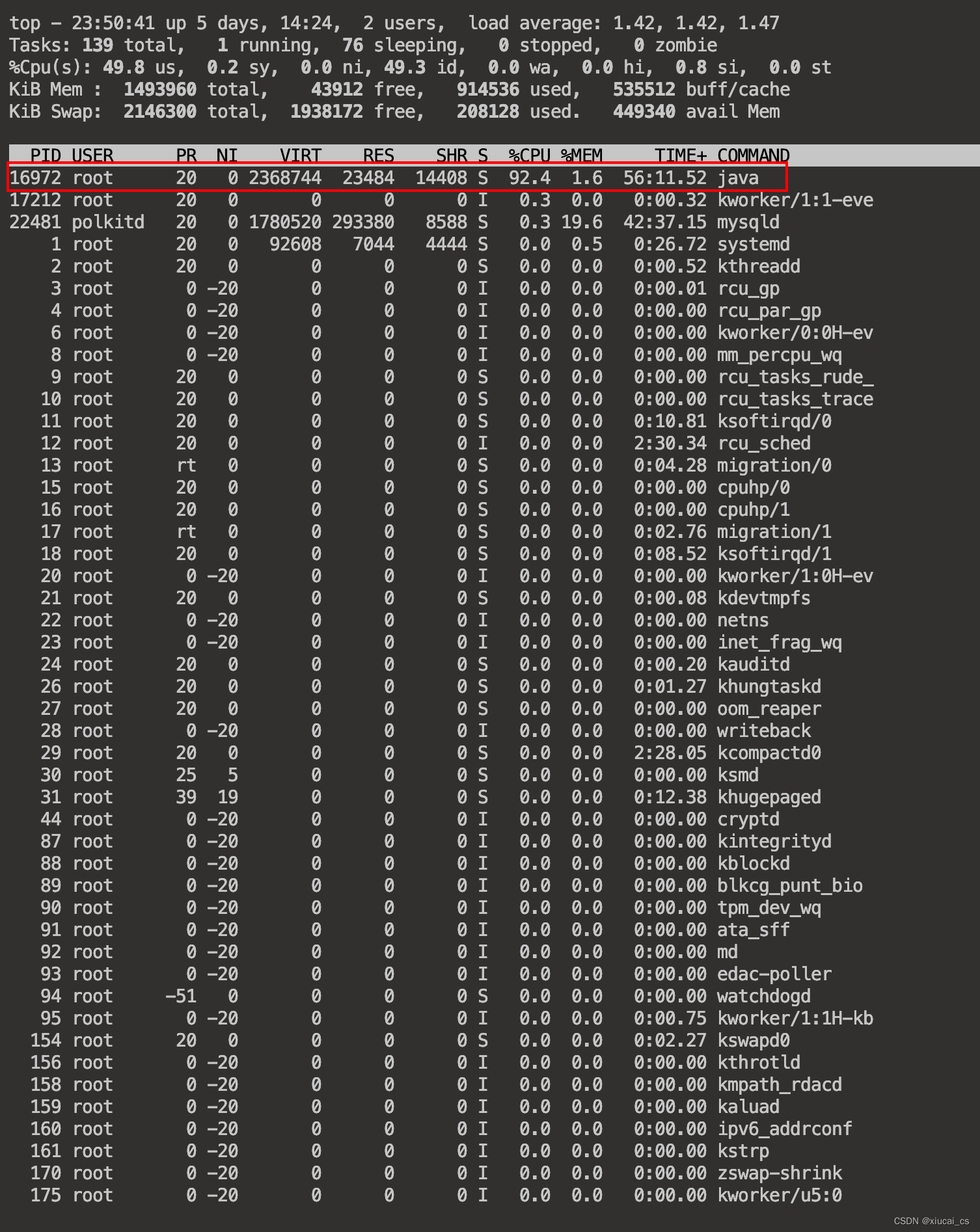Click the polkitd user name
Image resolution: width=980 pixels, height=1232 pixels.
[108, 222]
